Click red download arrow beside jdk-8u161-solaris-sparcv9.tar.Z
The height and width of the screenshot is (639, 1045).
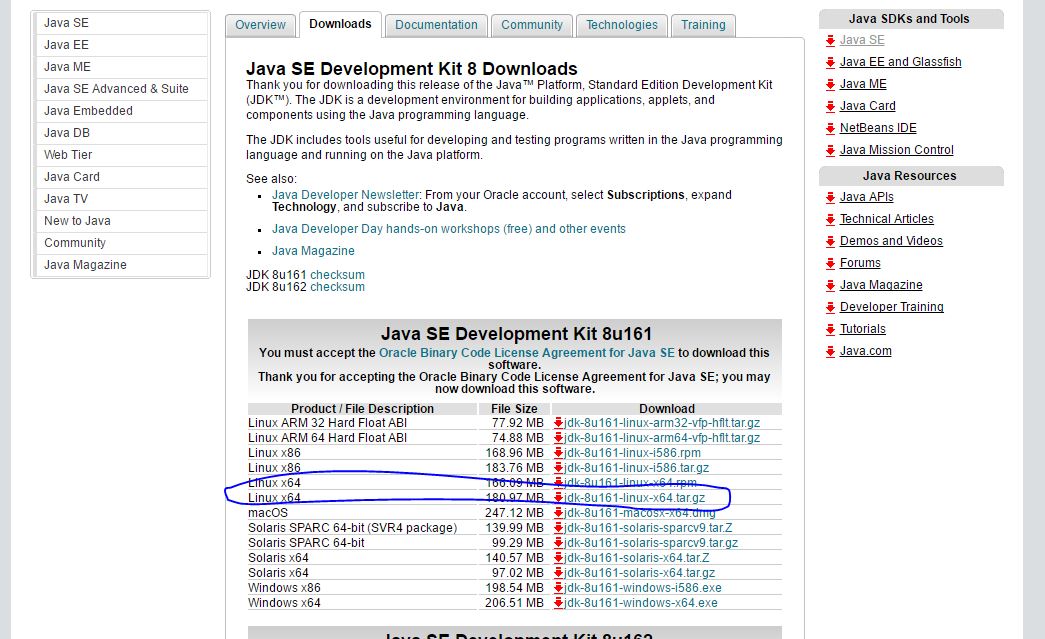coord(558,528)
